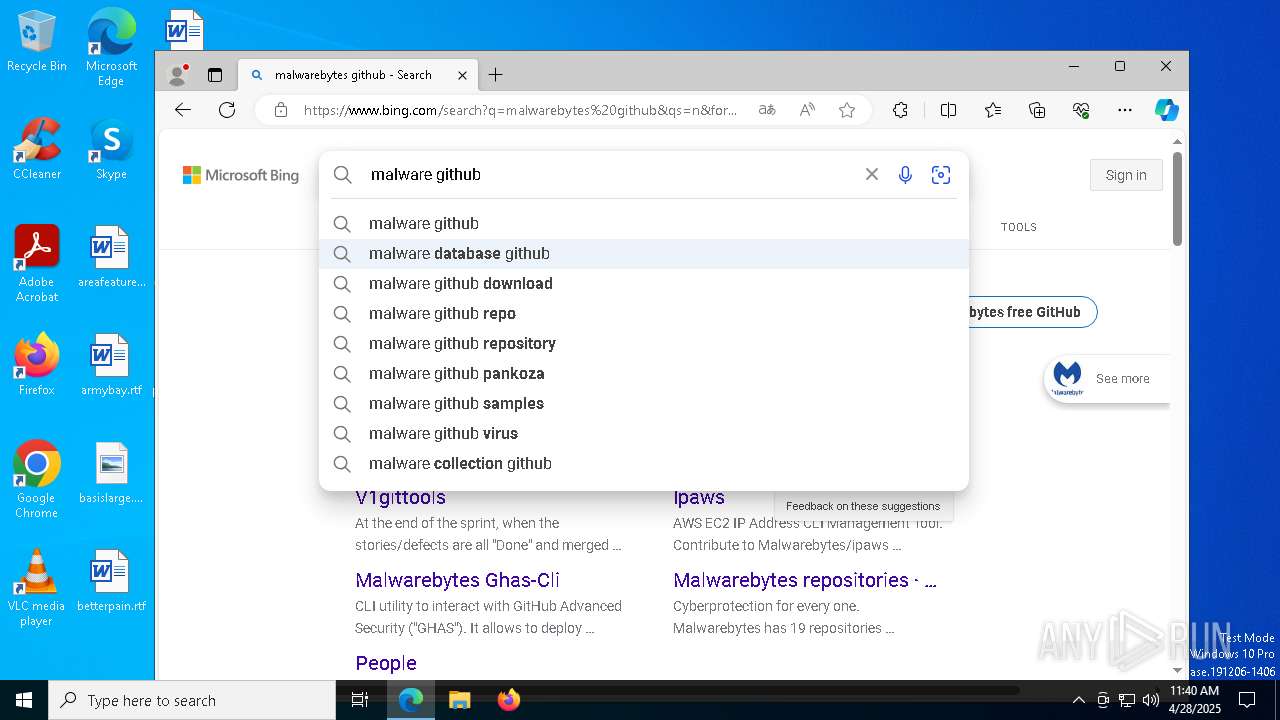
Task: Select suggestion malware github repository
Action: pos(644,343)
